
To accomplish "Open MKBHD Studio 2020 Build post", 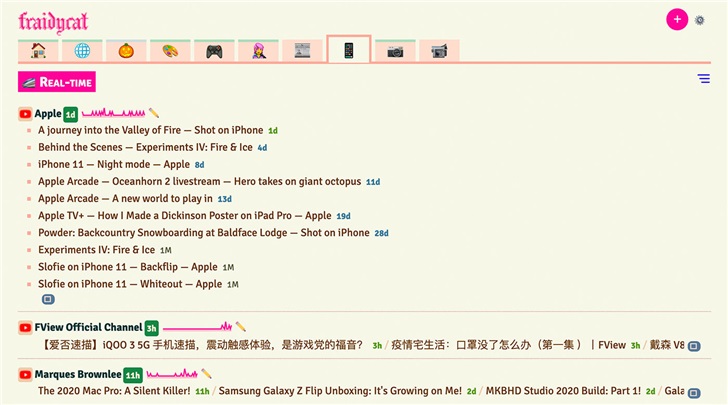I will (563, 391).
